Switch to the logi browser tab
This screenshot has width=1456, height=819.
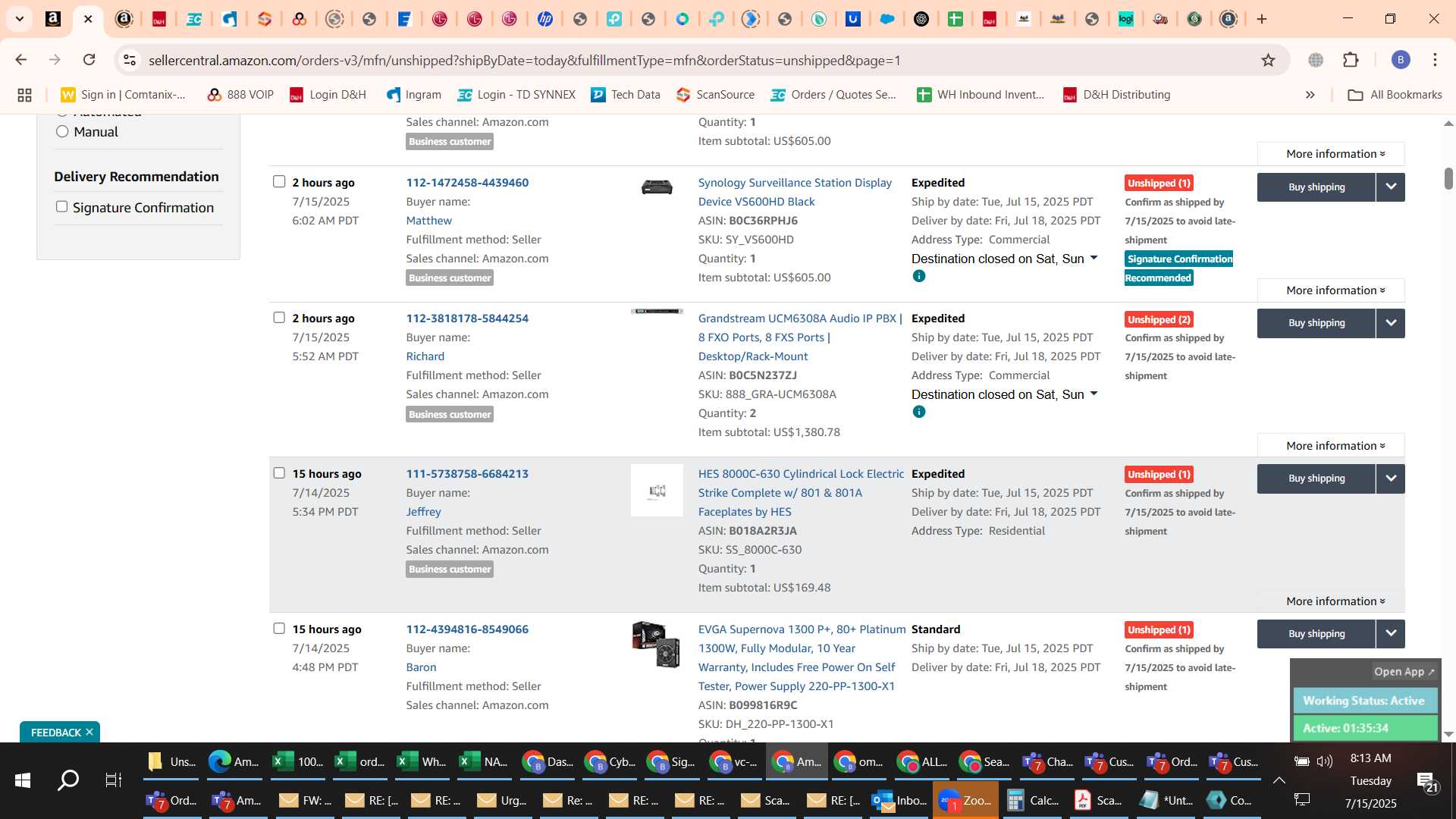(1125, 19)
